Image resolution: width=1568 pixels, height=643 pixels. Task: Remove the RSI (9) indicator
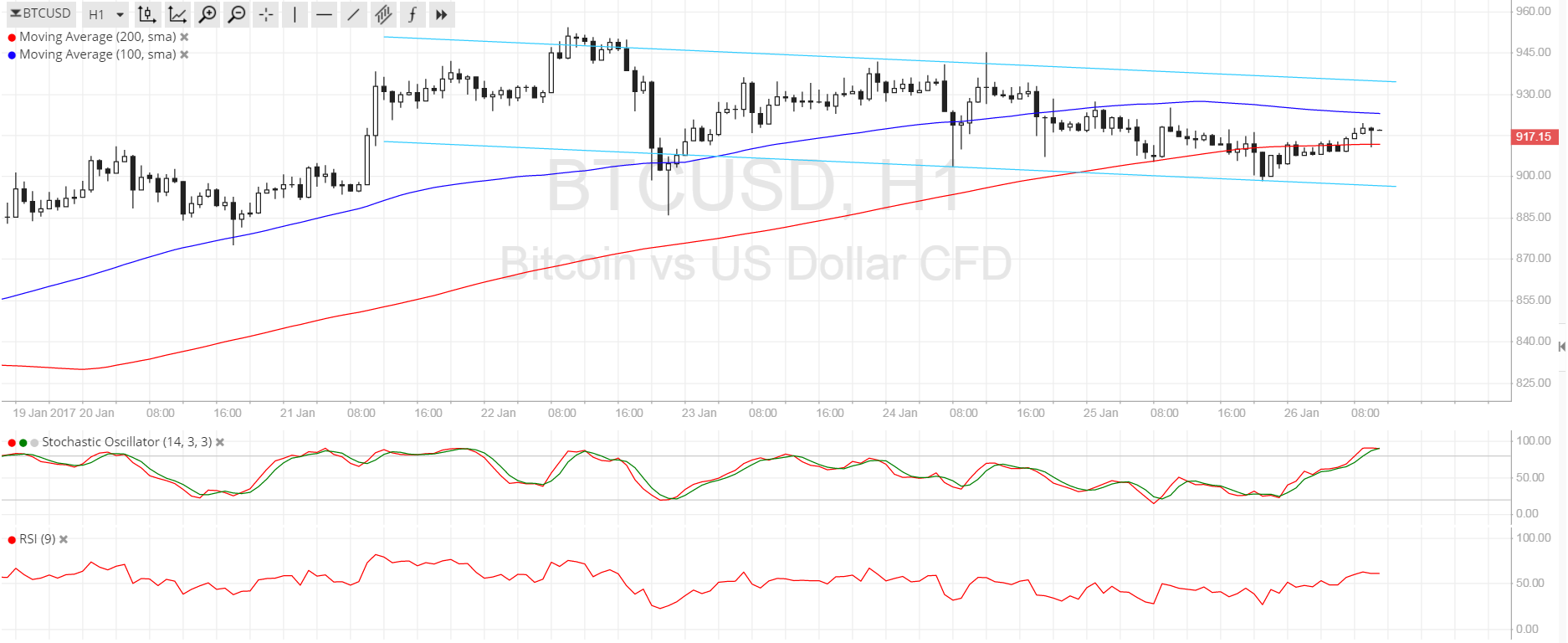64,539
